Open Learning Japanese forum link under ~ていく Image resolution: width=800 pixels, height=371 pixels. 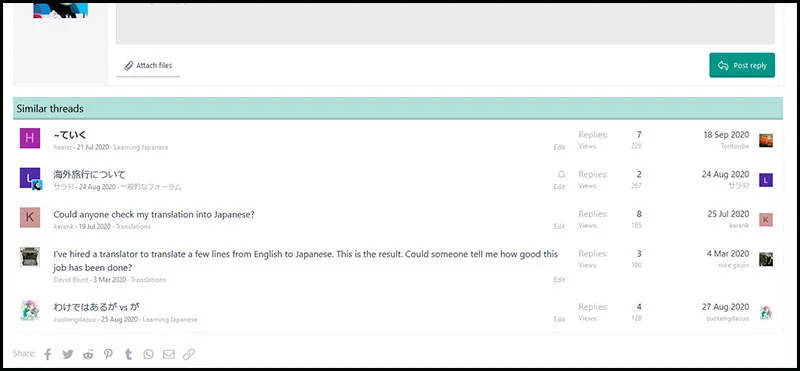pos(141,147)
